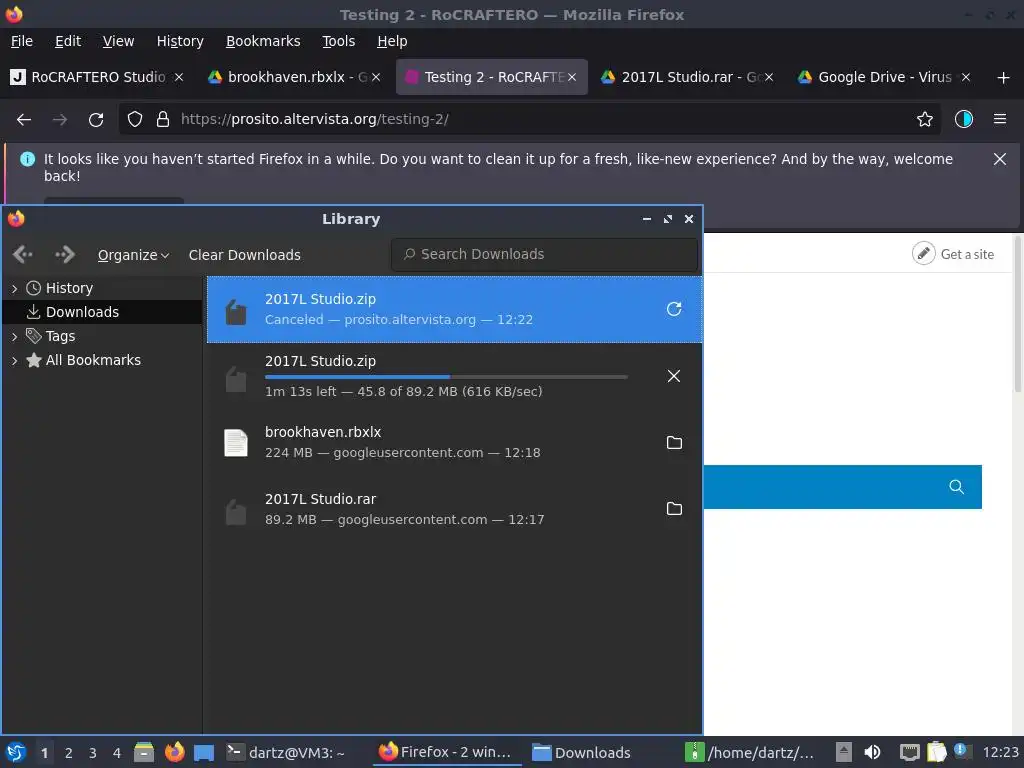Open the Bookmarks menu
Viewport: 1024px width, 768px height.
263,41
